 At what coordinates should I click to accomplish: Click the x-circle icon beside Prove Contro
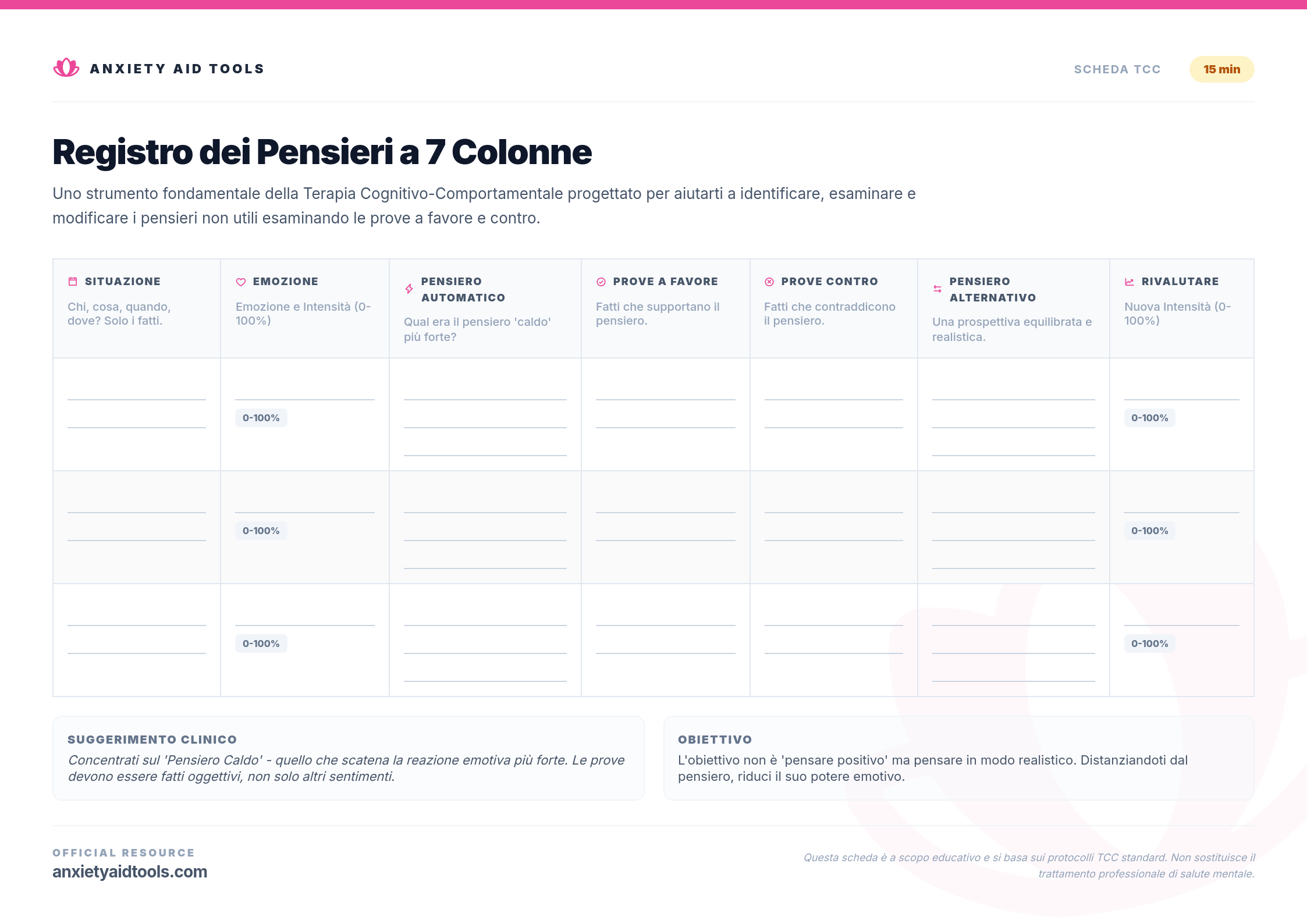pos(769,282)
